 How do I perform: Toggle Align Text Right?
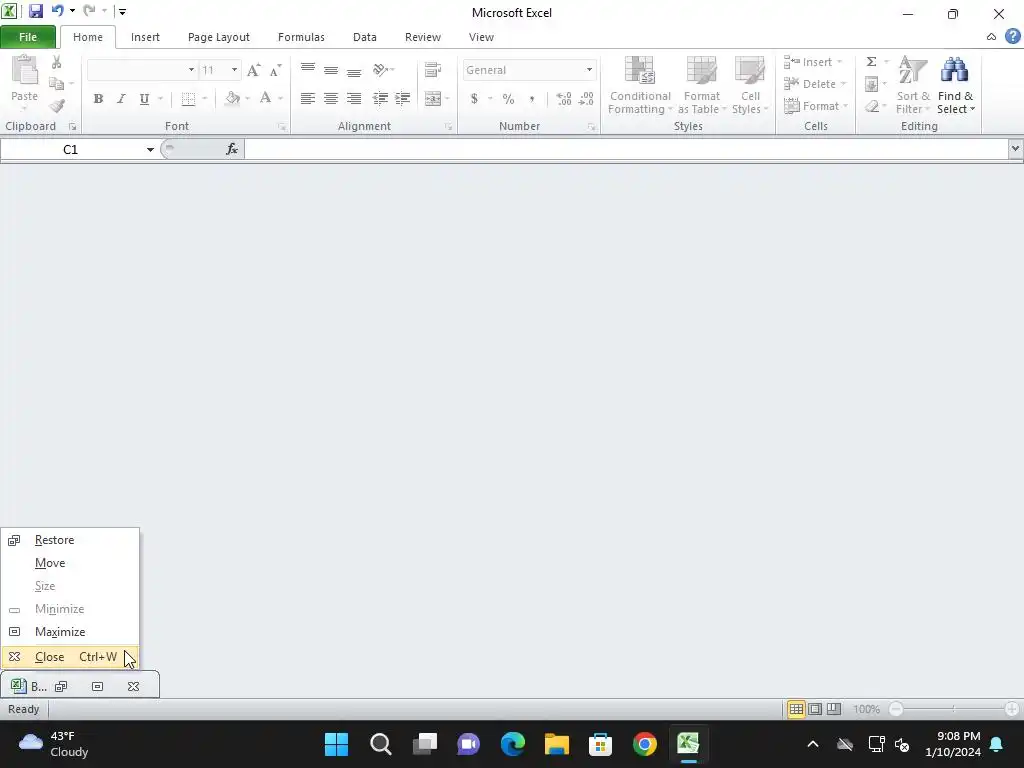(354, 99)
